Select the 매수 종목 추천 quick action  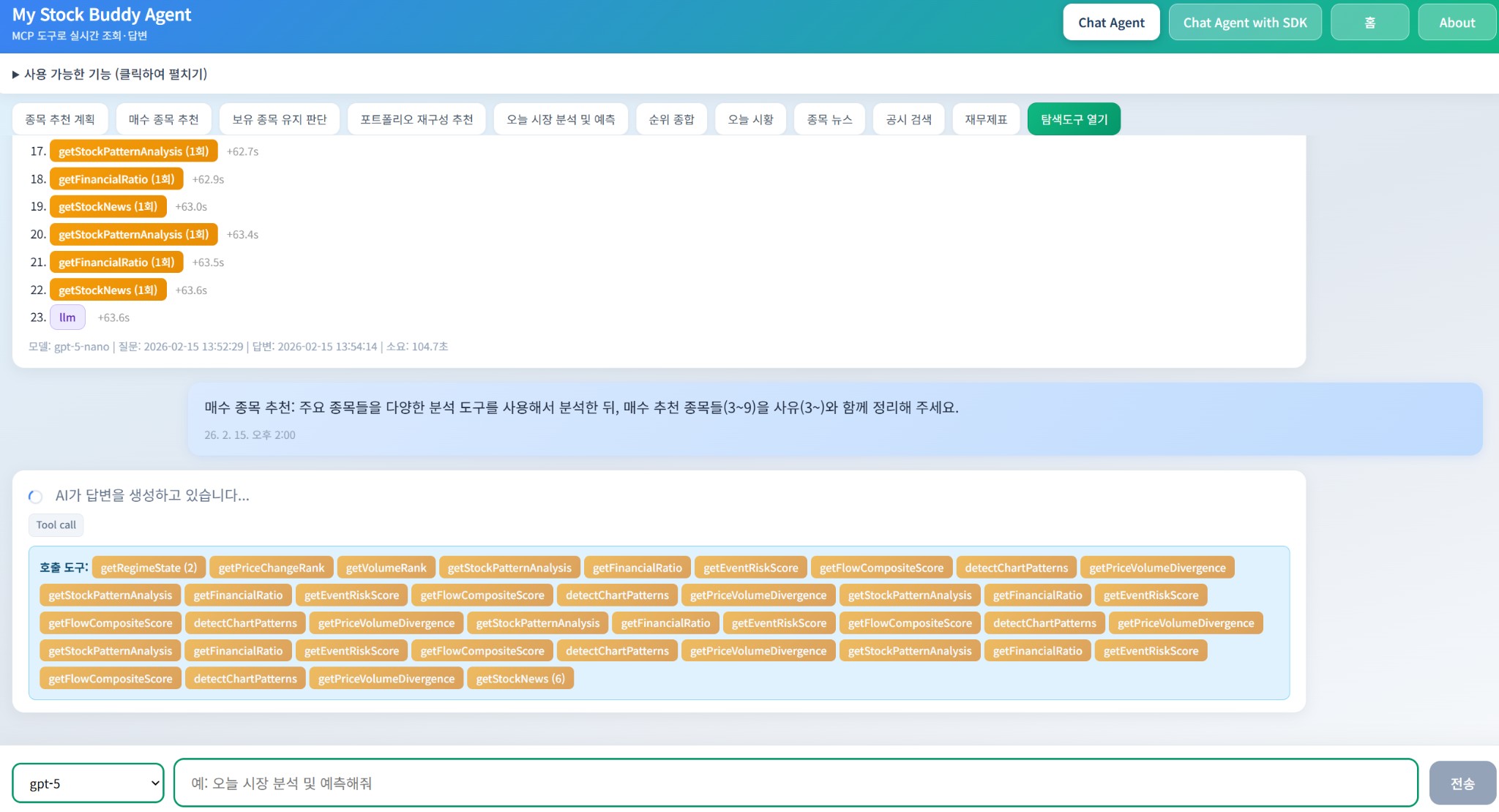point(162,118)
